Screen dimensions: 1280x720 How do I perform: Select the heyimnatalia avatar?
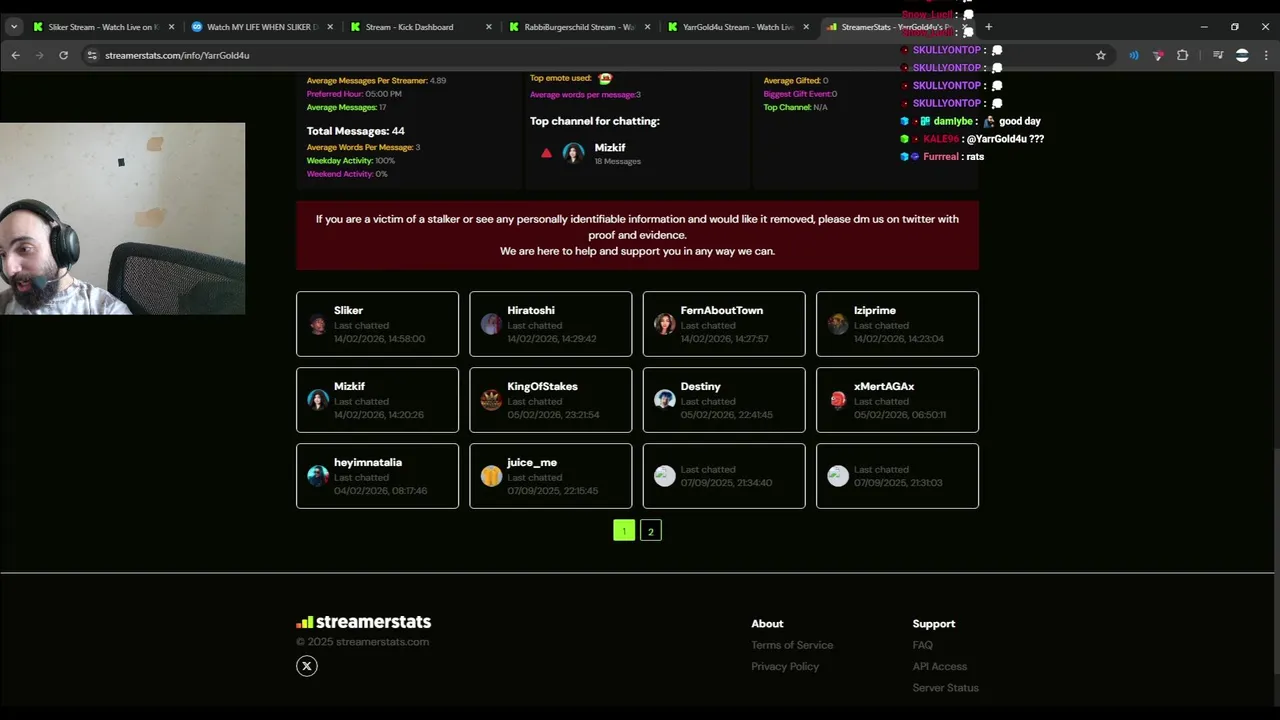pyautogui.click(x=318, y=476)
